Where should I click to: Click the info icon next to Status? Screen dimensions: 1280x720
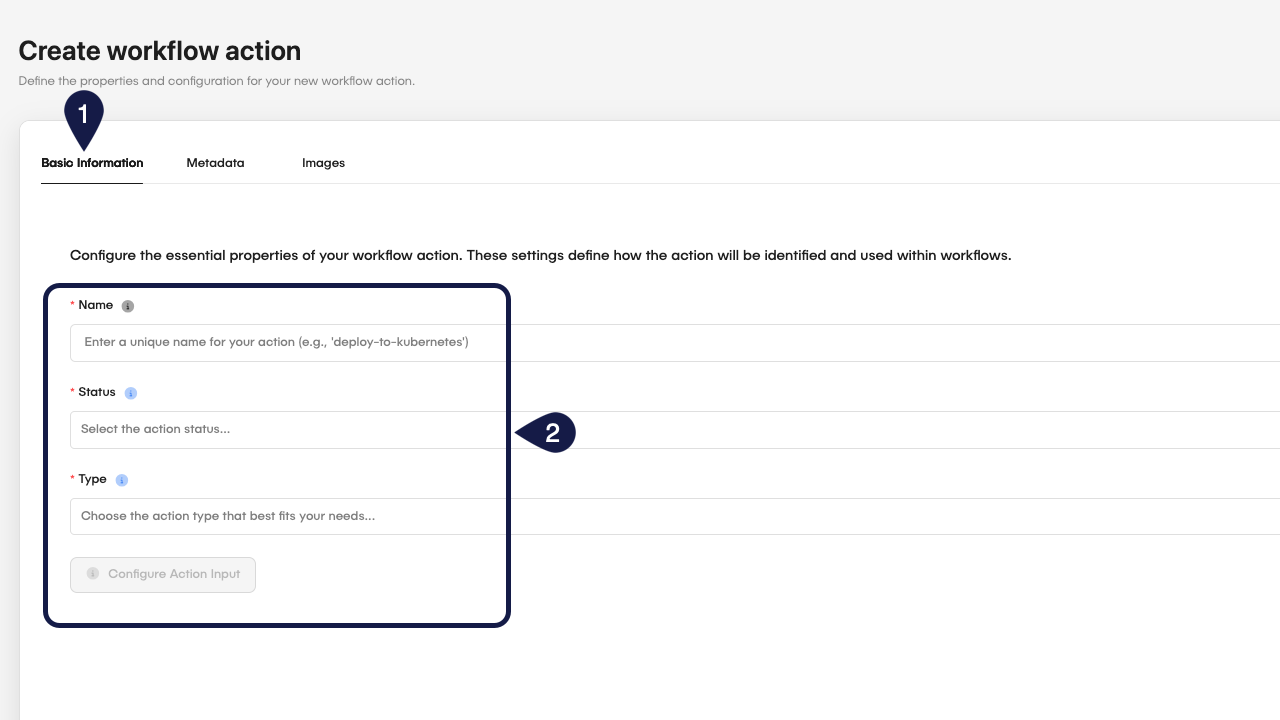[x=131, y=393]
